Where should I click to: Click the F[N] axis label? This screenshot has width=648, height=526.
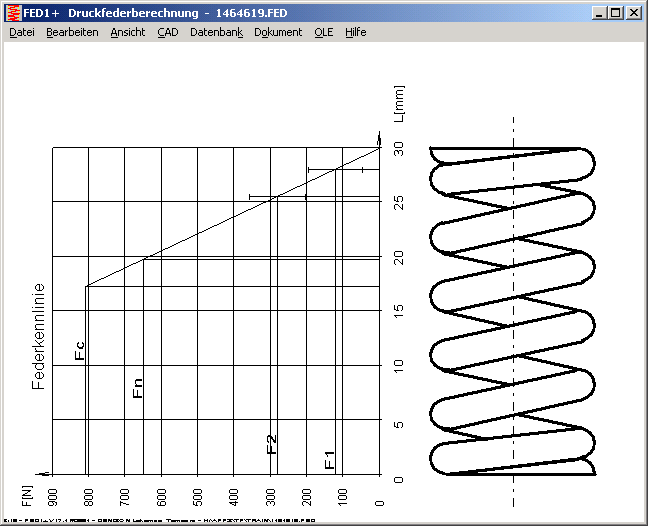[27, 493]
